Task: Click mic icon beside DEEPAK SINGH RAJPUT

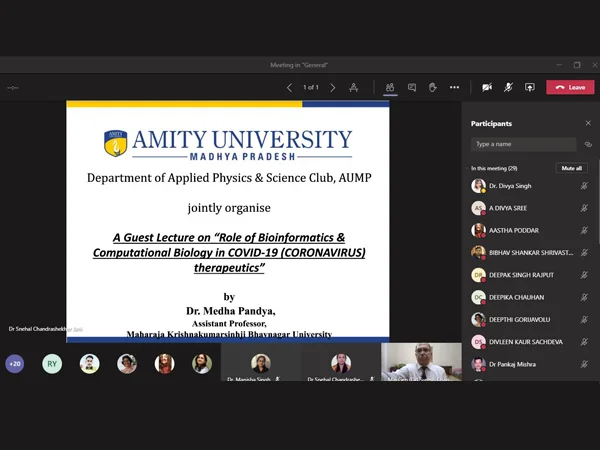Action: [584, 275]
